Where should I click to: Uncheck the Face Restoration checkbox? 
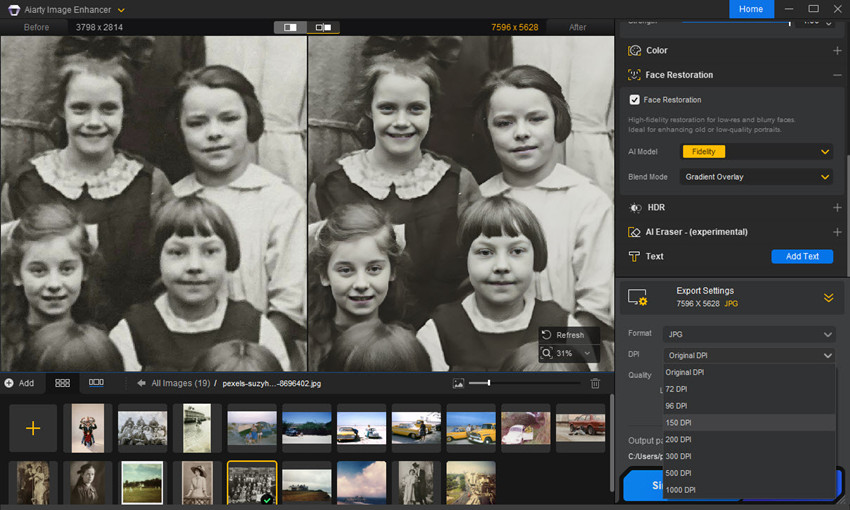tap(634, 100)
